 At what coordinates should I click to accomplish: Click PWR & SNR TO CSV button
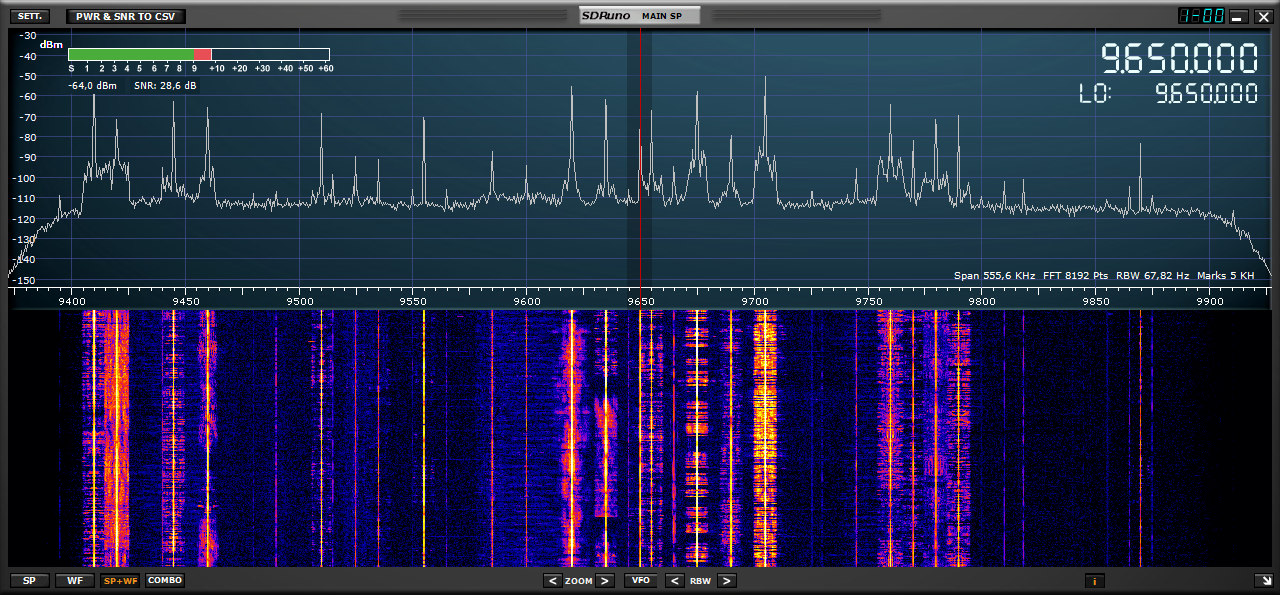[x=125, y=16]
